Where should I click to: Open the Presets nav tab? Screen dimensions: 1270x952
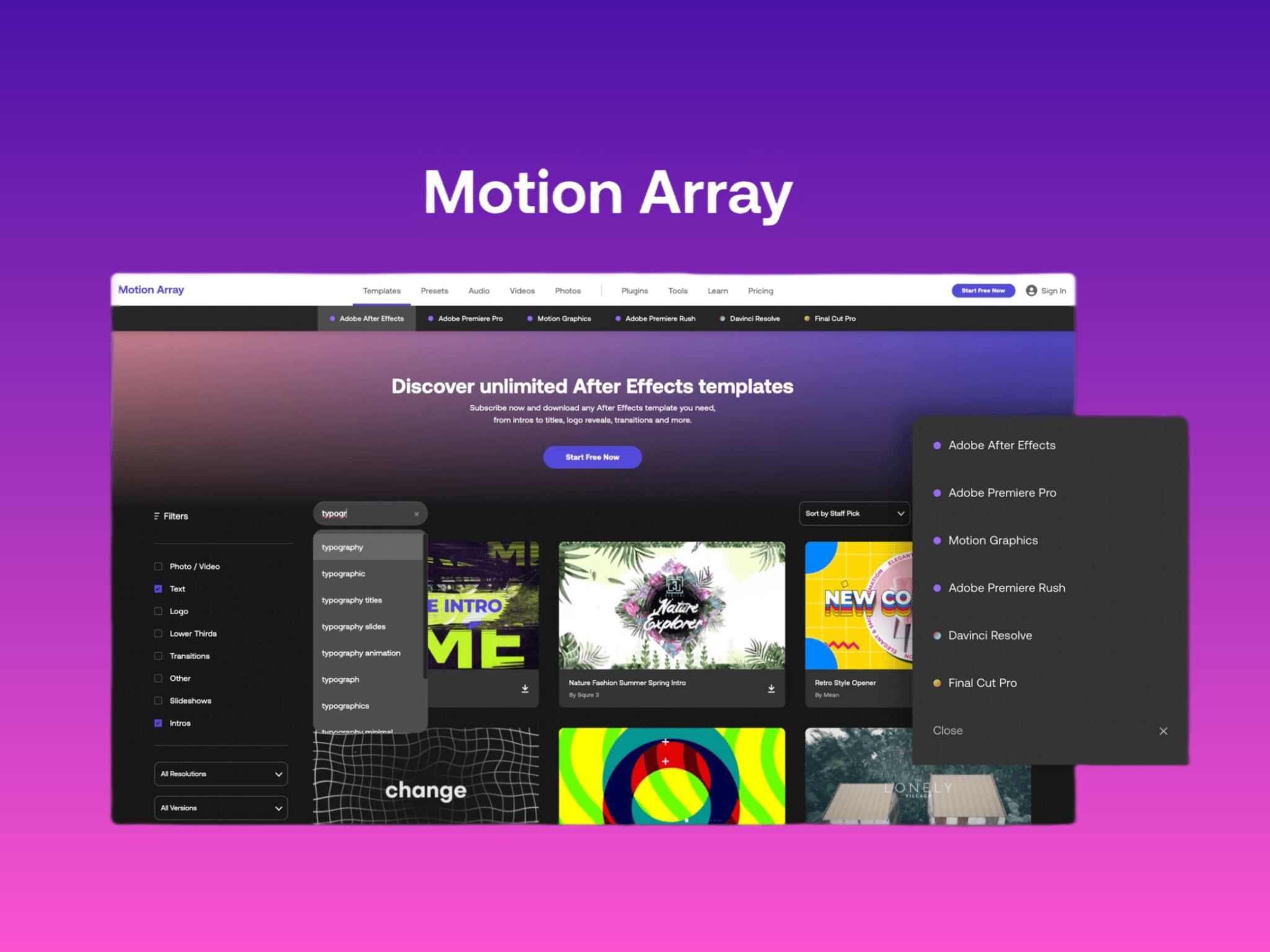coord(434,291)
